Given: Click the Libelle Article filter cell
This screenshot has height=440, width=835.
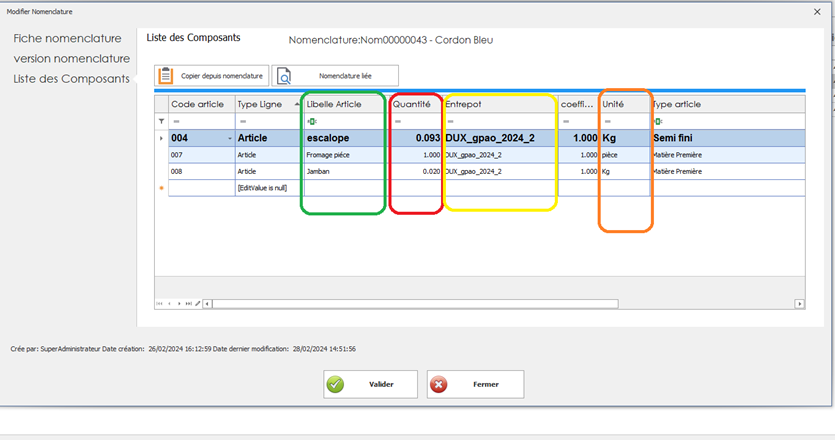Looking at the screenshot, I should 345,121.
